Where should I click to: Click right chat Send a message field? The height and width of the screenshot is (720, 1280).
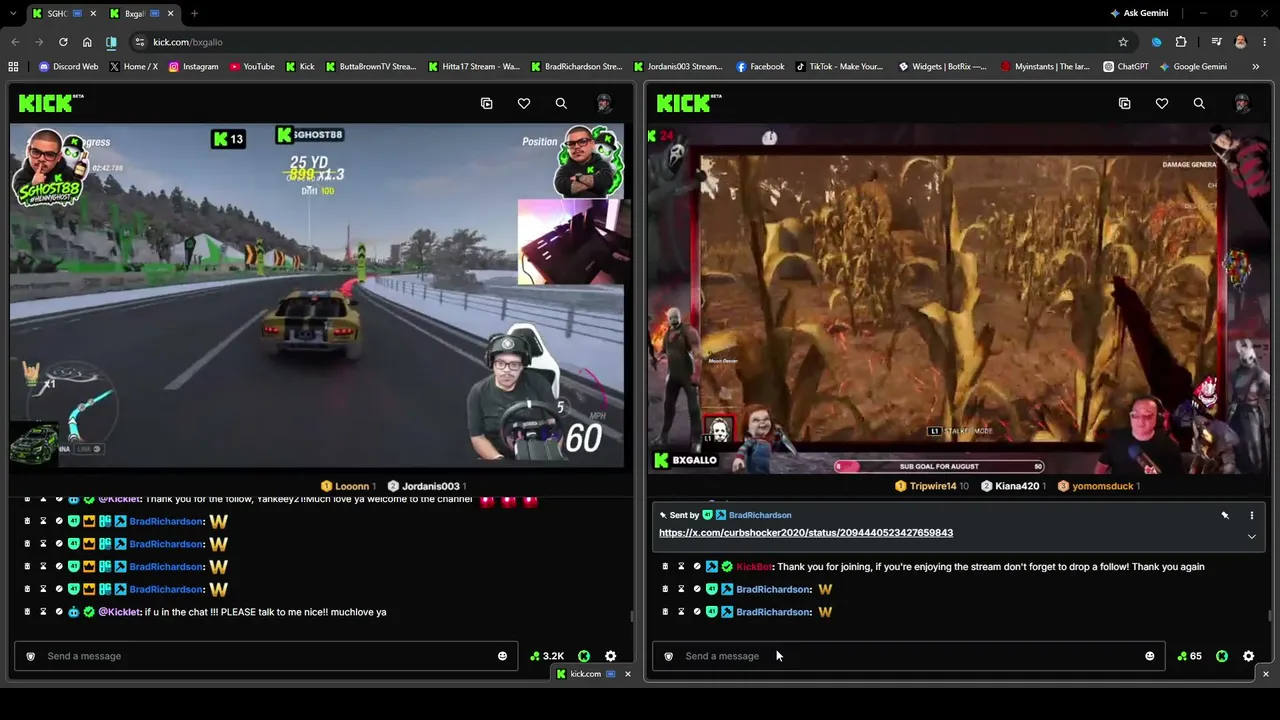click(x=909, y=656)
